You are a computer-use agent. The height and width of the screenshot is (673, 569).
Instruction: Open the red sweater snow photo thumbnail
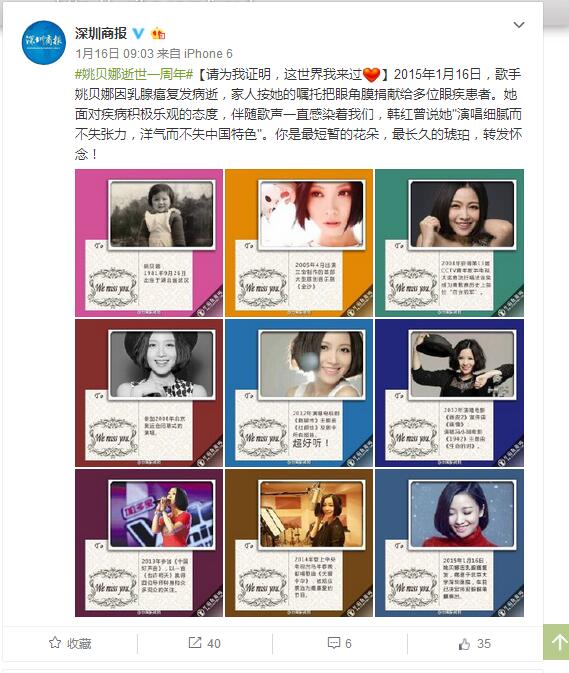(449, 543)
